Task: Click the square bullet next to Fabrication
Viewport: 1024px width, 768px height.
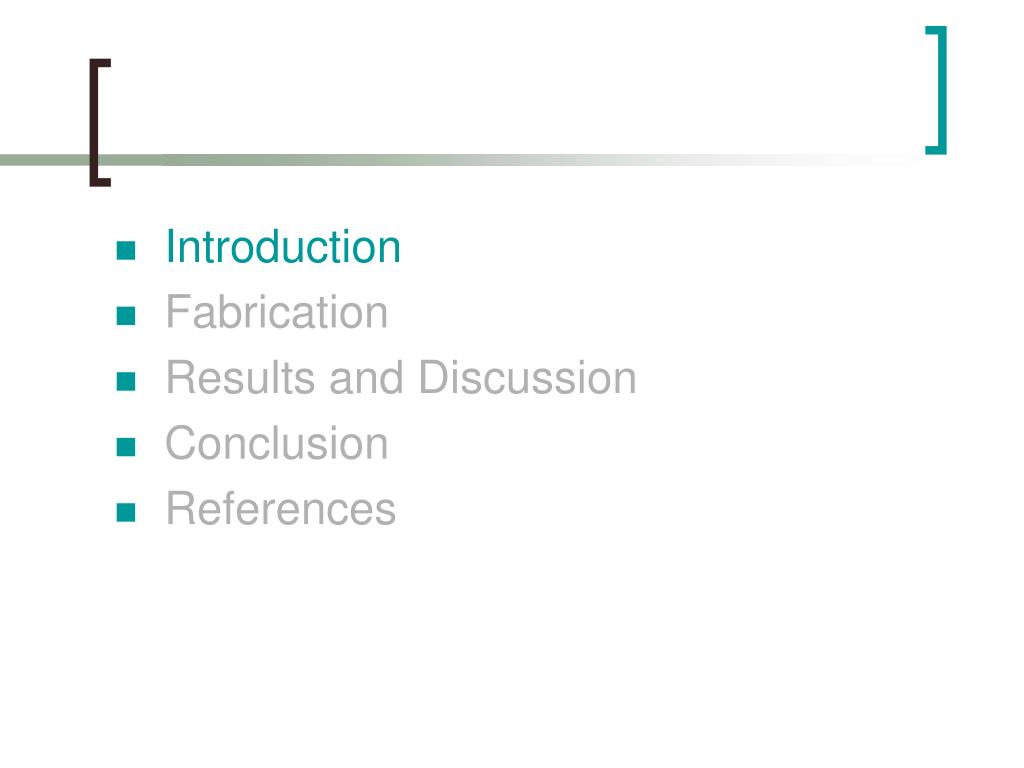Action: click(x=126, y=316)
